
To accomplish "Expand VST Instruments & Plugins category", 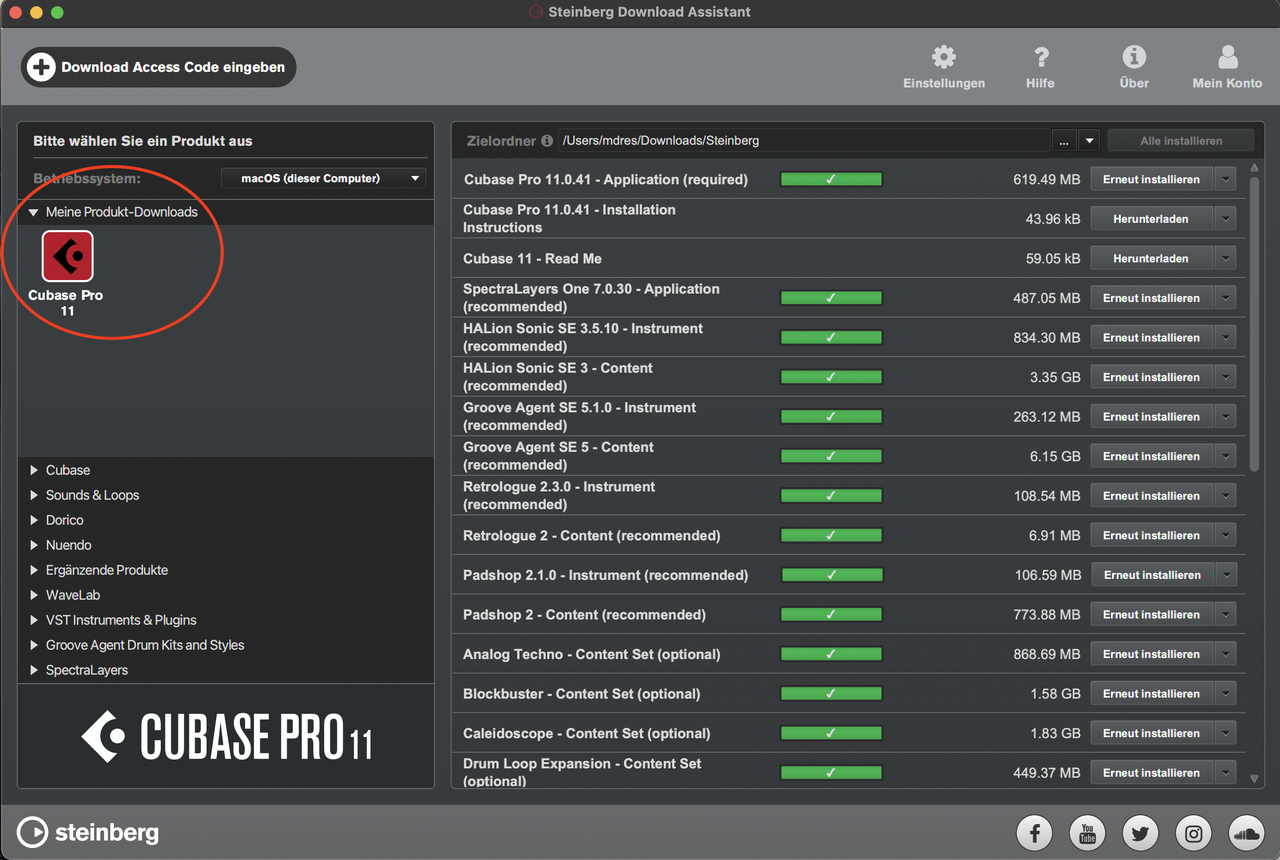I will click(34, 620).
